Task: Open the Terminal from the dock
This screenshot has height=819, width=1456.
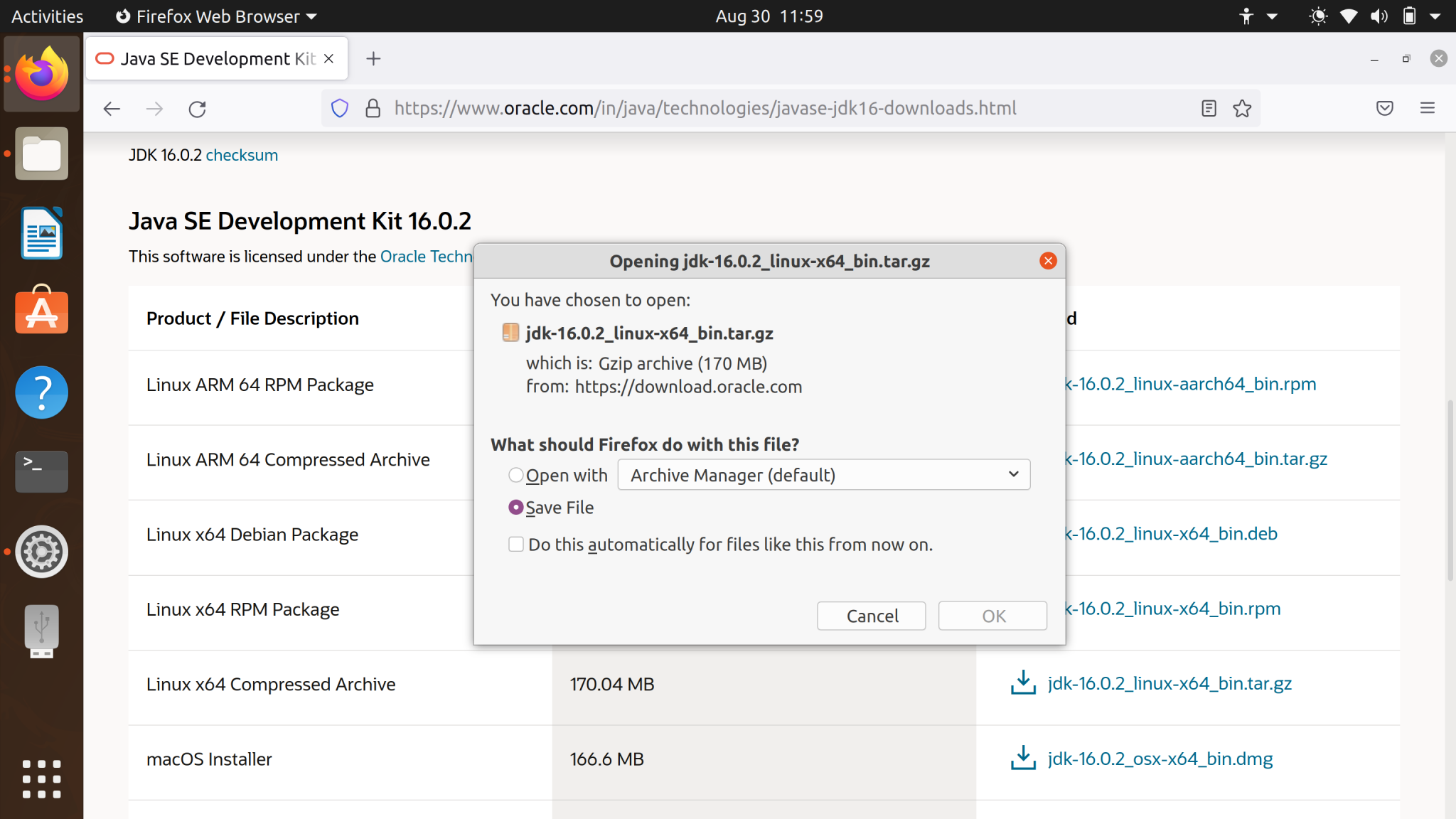Action: pyautogui.click(x=41, y=471)
